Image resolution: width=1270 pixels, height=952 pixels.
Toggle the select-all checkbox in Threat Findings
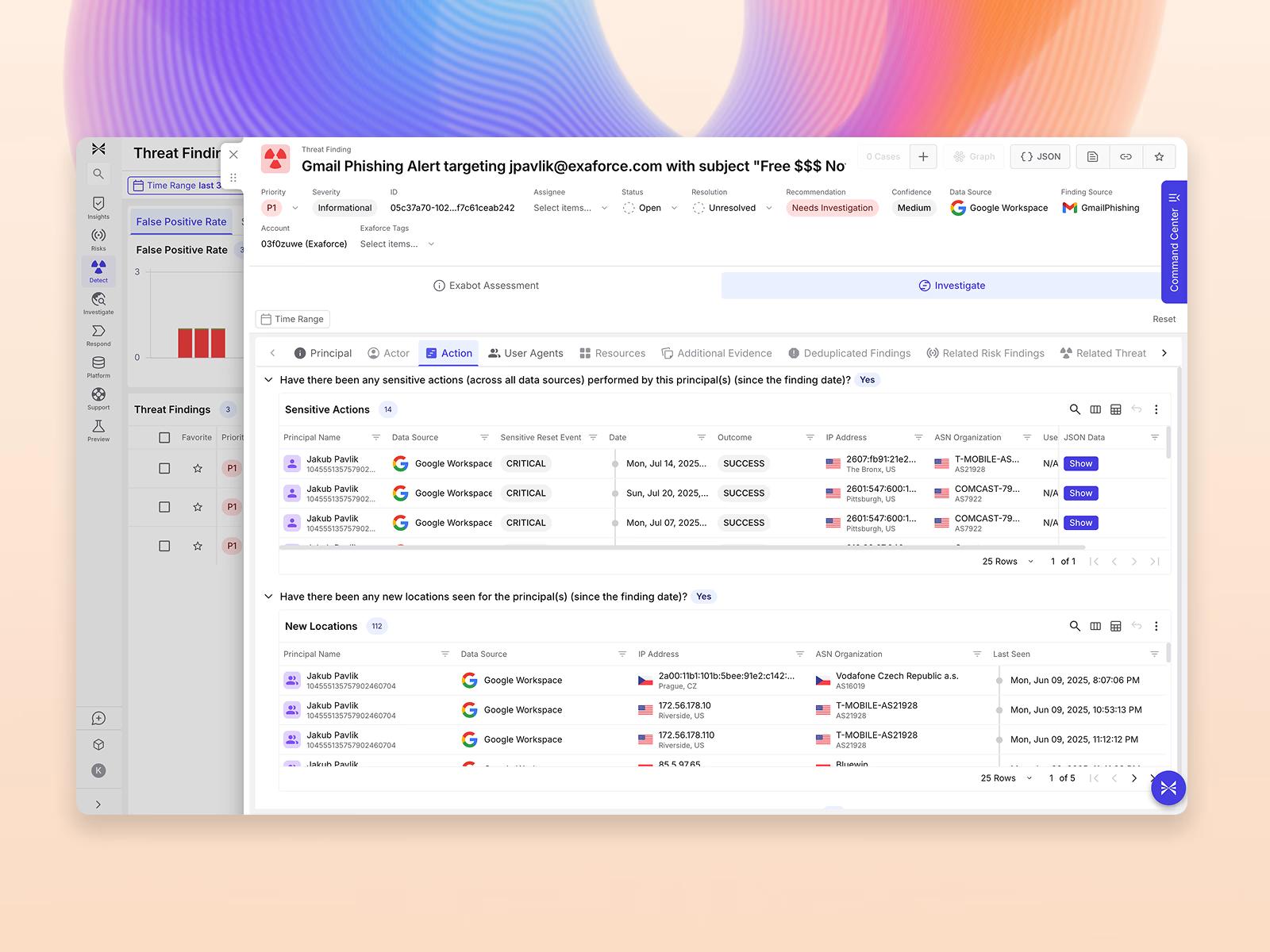(164, 437)
